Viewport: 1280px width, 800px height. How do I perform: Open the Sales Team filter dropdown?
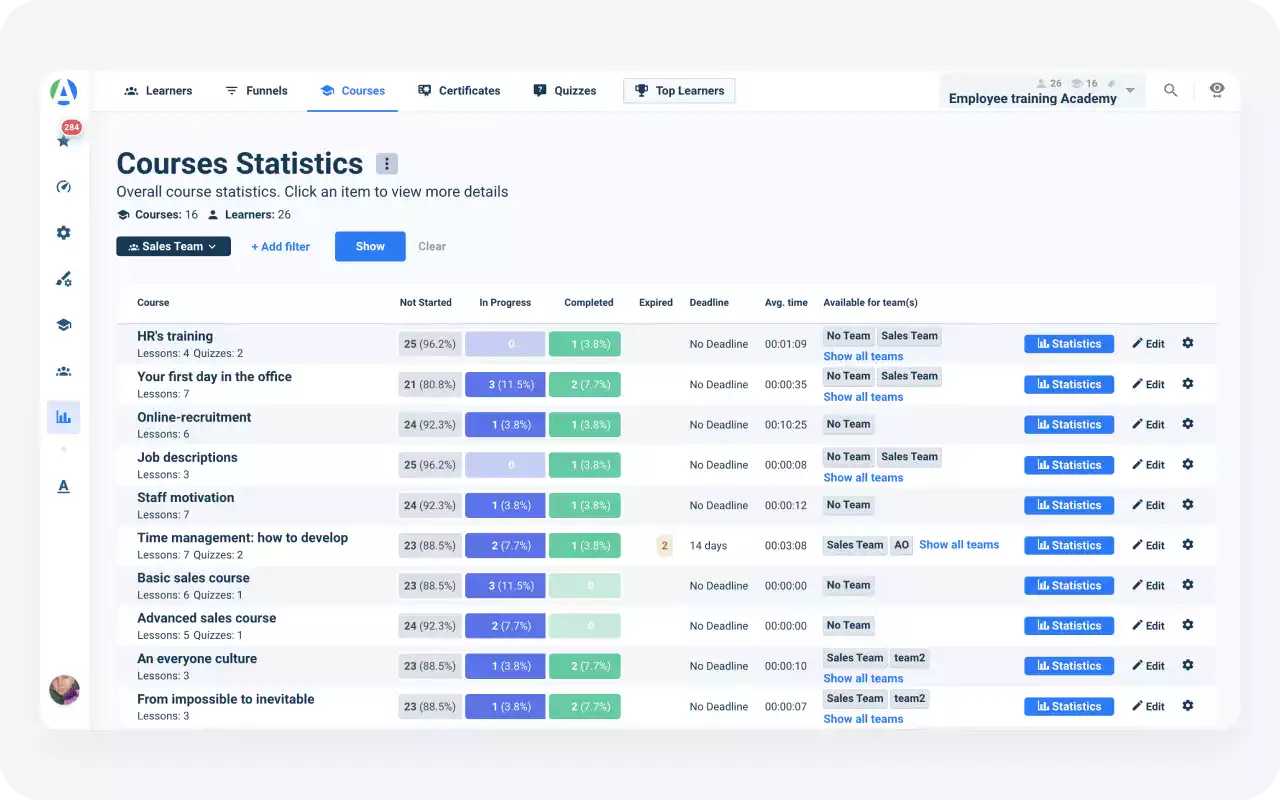point(173,246)
